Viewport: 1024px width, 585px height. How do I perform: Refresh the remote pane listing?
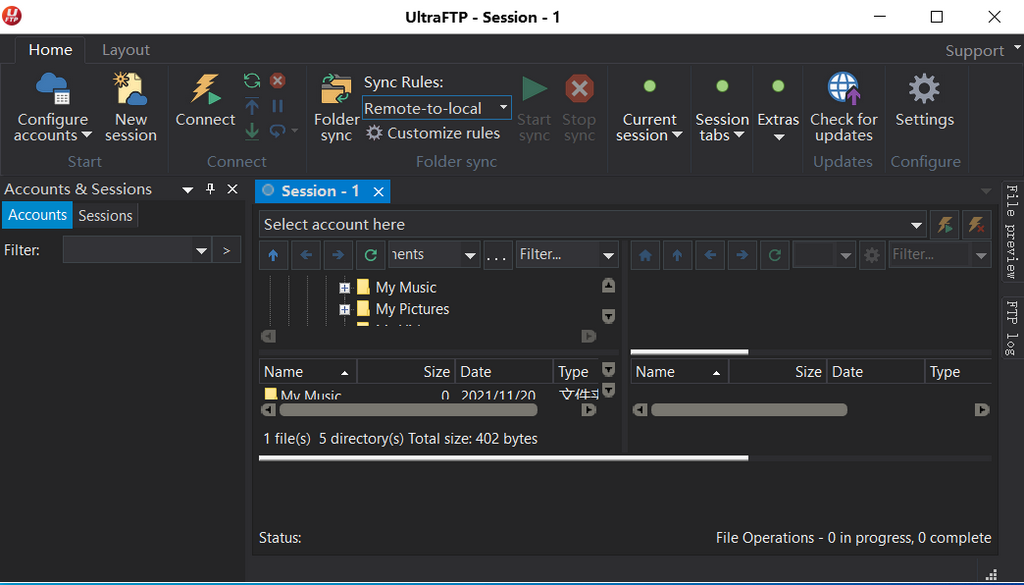click(775, 255)
